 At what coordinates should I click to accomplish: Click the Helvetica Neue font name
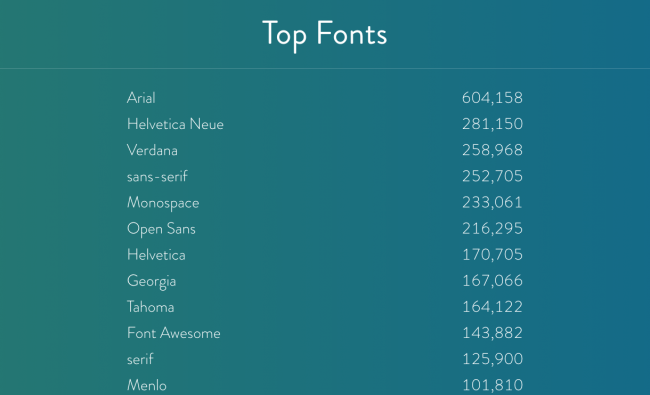tap(175, 124)
